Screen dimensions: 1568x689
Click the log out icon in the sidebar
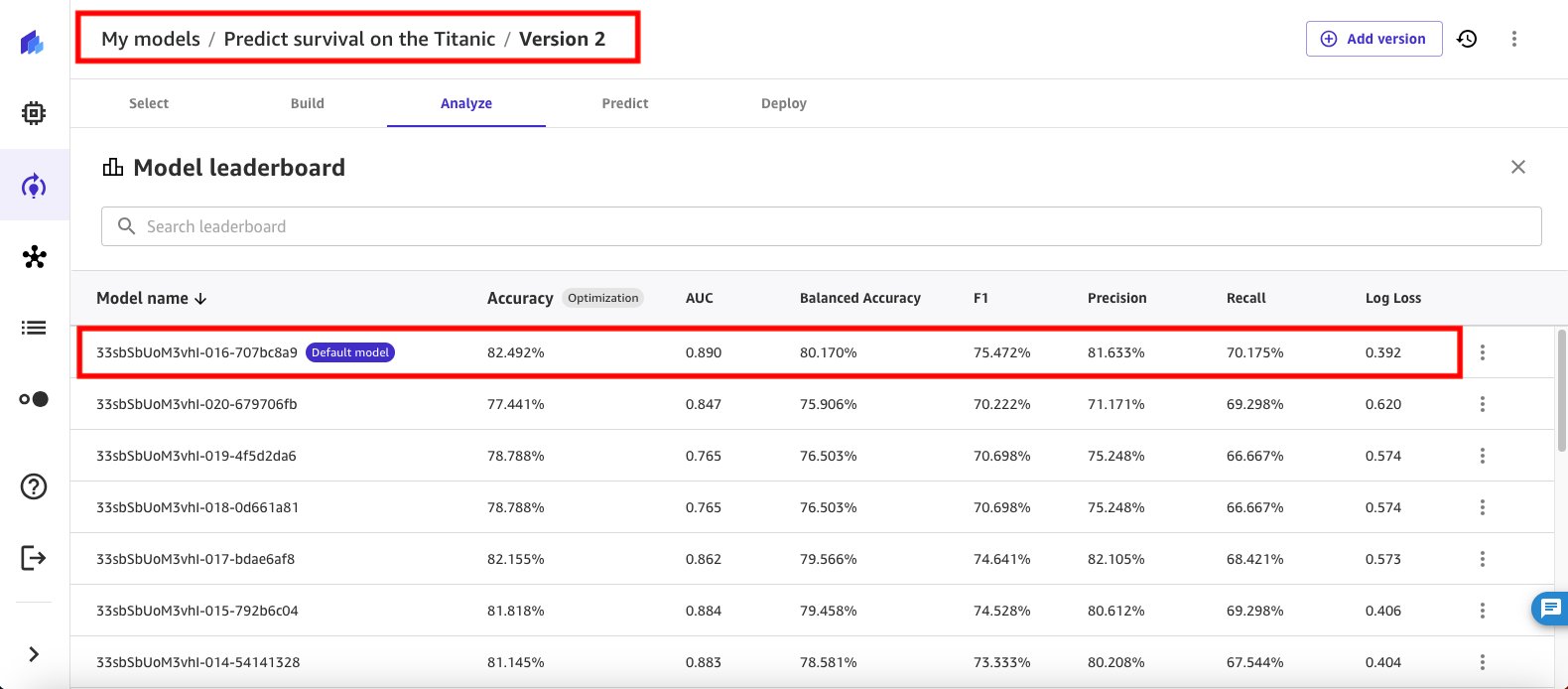click(x=34, y=558)
